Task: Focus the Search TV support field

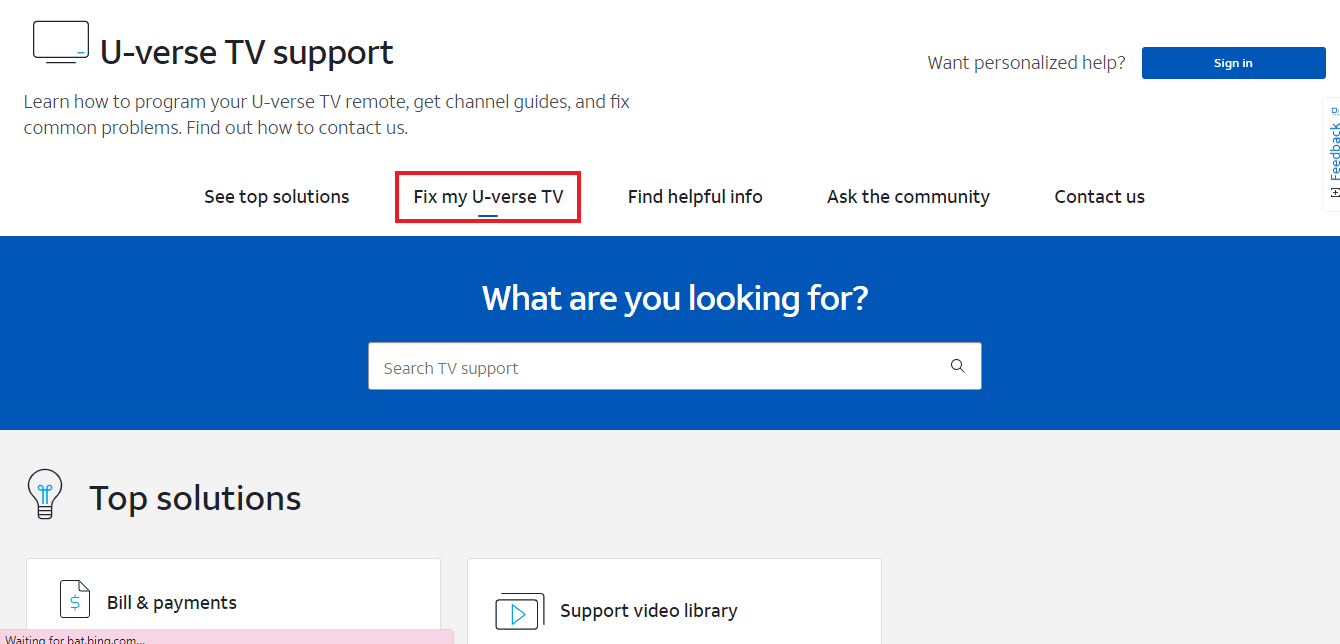Action: click(674, 366)
